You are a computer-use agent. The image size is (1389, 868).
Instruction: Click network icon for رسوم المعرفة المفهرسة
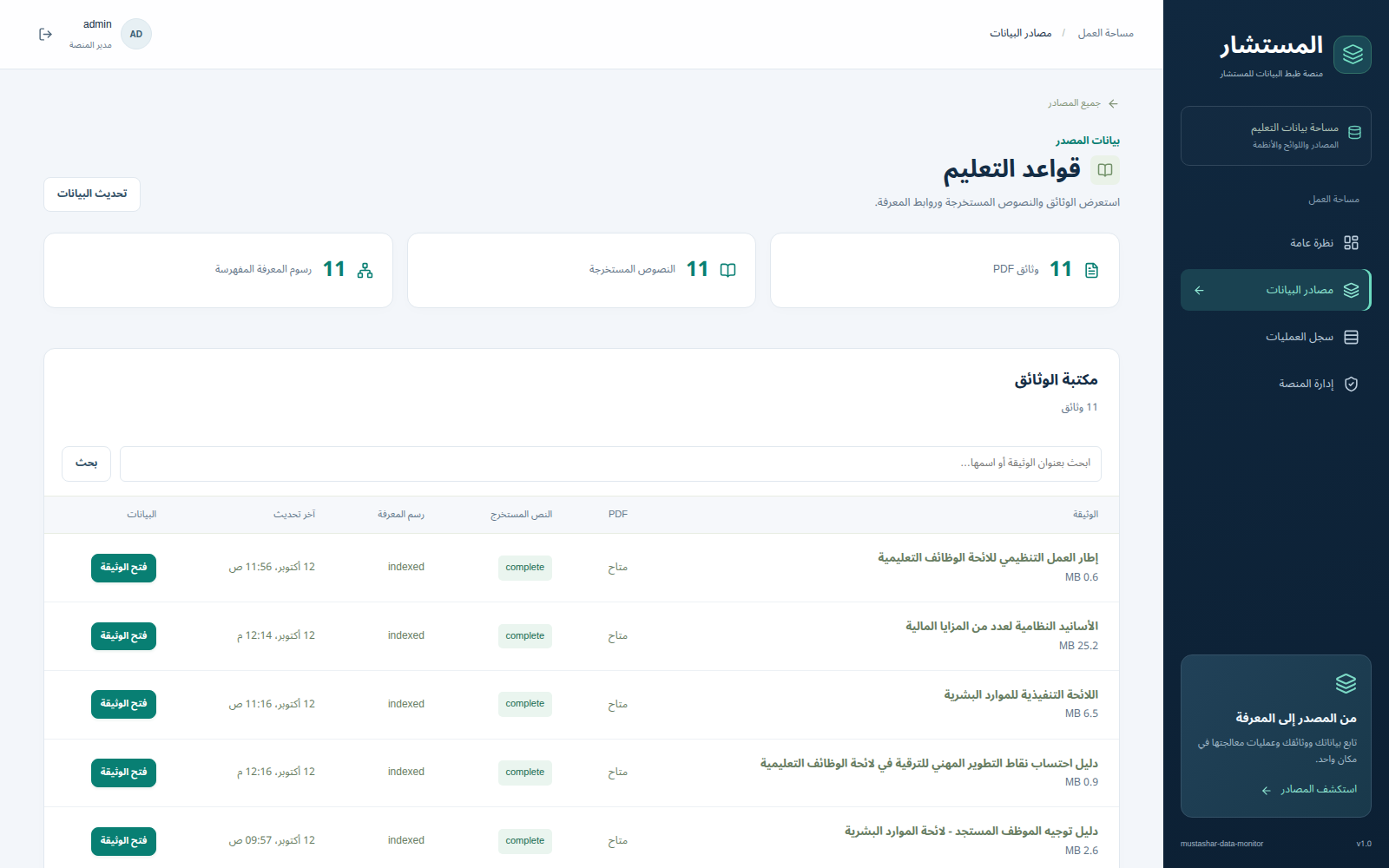tap(365, 270)
